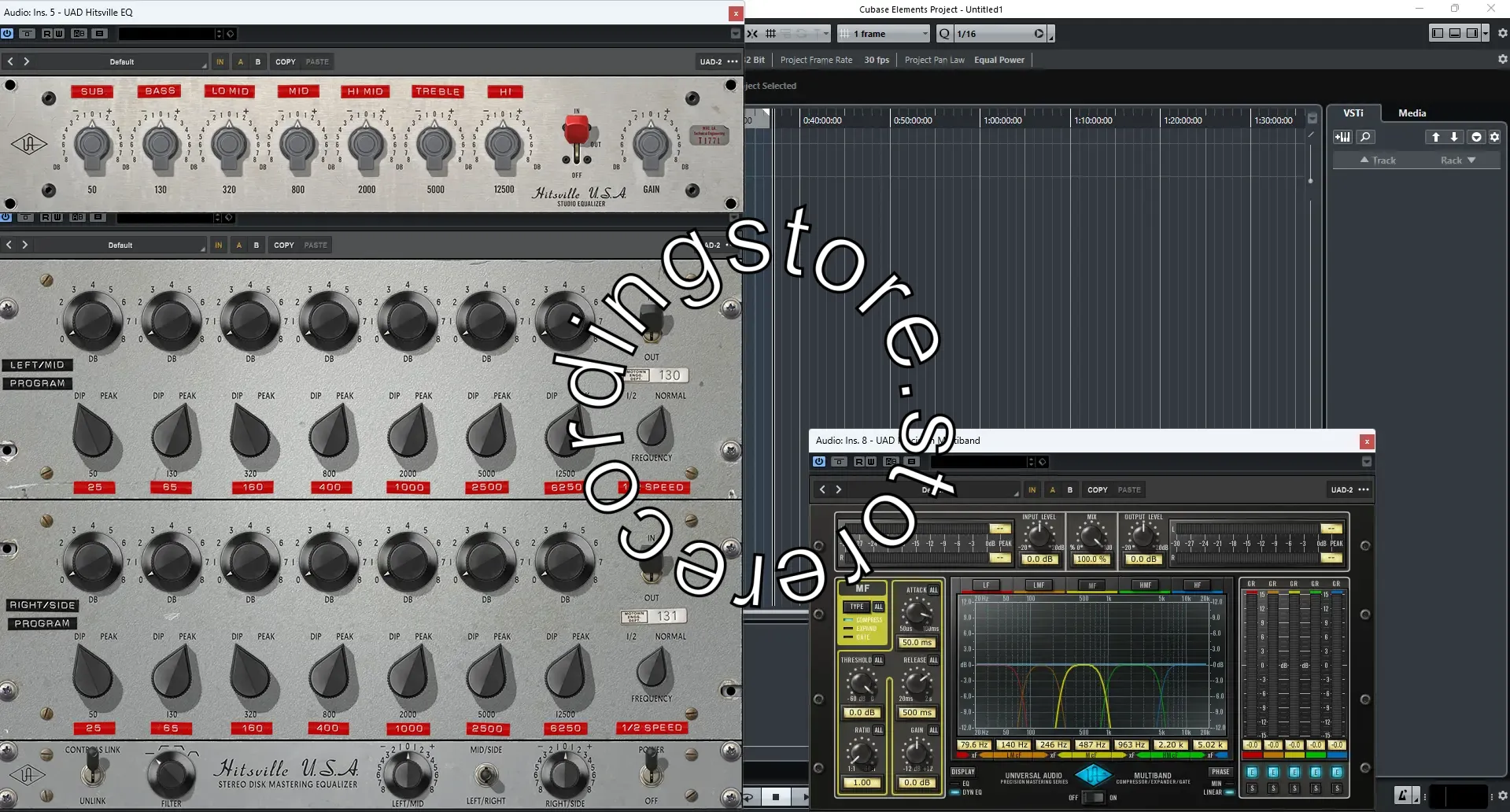Click DISPLAY button in Multiband
The image size is (1510, 812).
pos(963,772)
